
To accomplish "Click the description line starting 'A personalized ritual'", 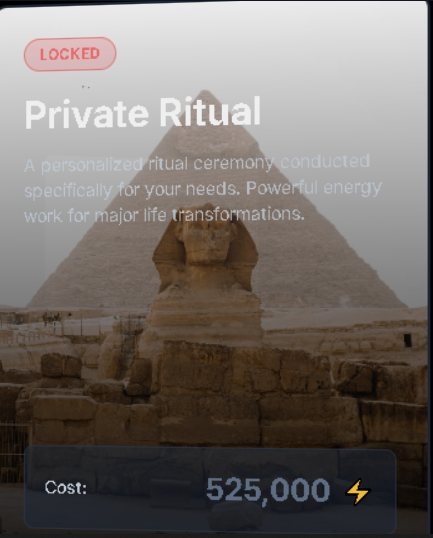I will coord(197,164).
